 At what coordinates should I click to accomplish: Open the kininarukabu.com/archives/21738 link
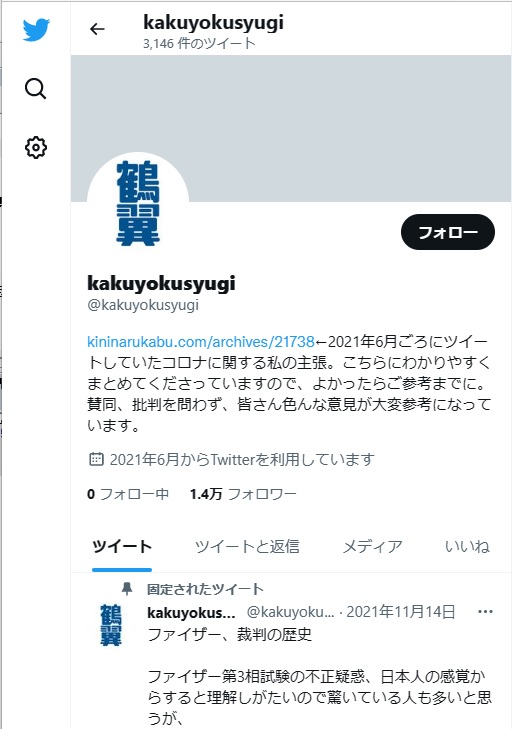201,342
